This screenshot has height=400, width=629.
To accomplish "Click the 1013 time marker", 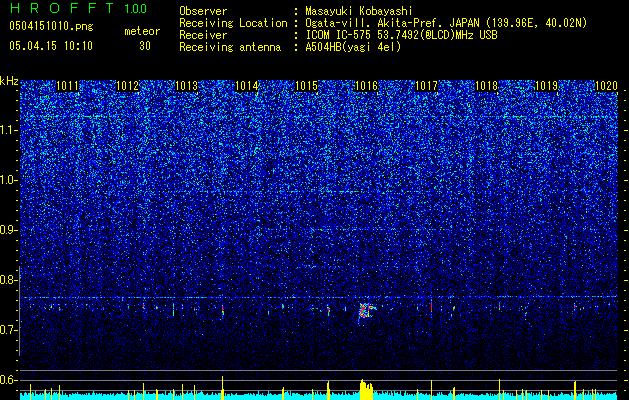I will click(187, 86).
